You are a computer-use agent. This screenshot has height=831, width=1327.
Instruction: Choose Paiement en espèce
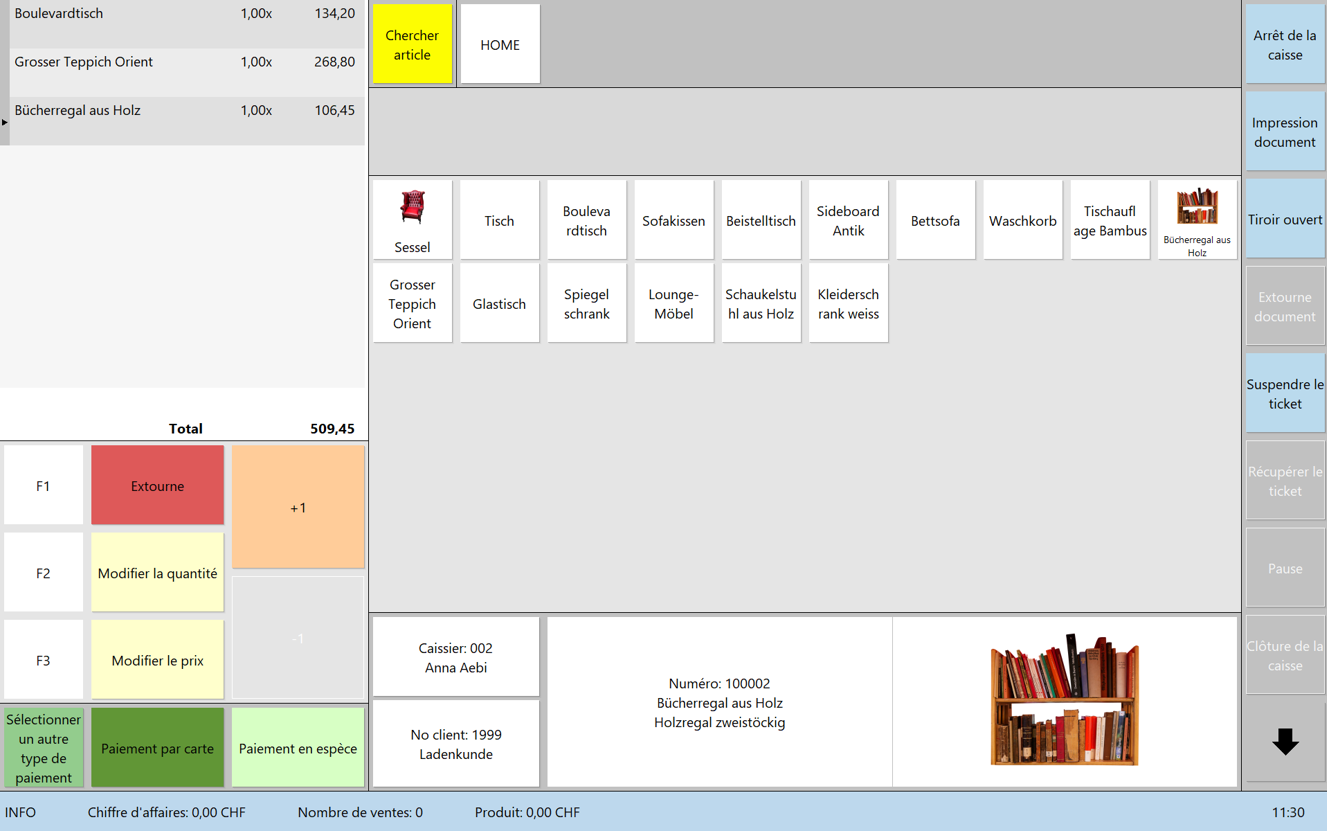(x=298, y=748)
